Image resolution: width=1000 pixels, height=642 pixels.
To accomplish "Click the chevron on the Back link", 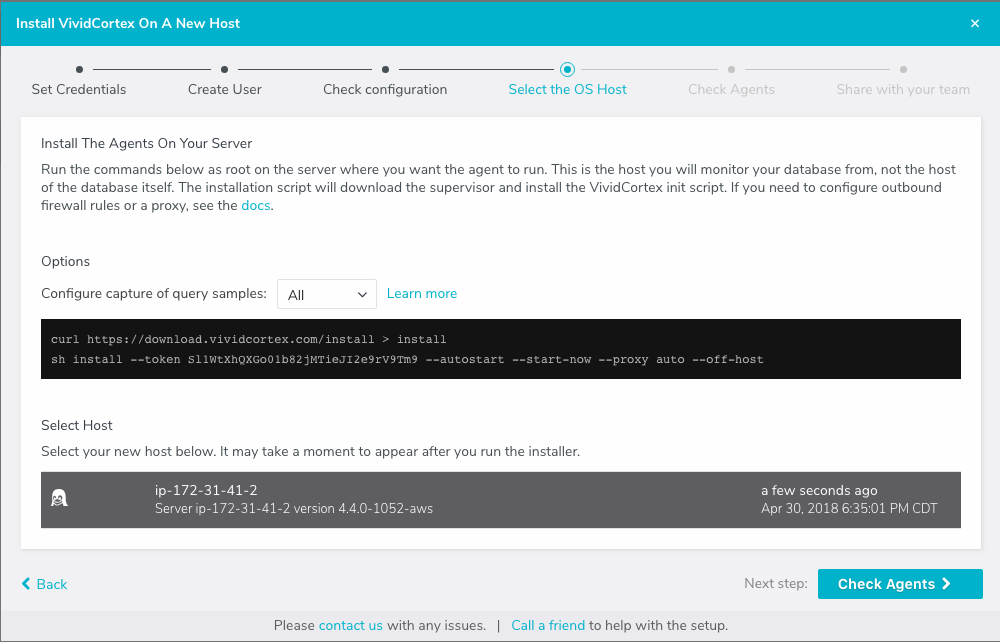I will (x=26, y=583).
